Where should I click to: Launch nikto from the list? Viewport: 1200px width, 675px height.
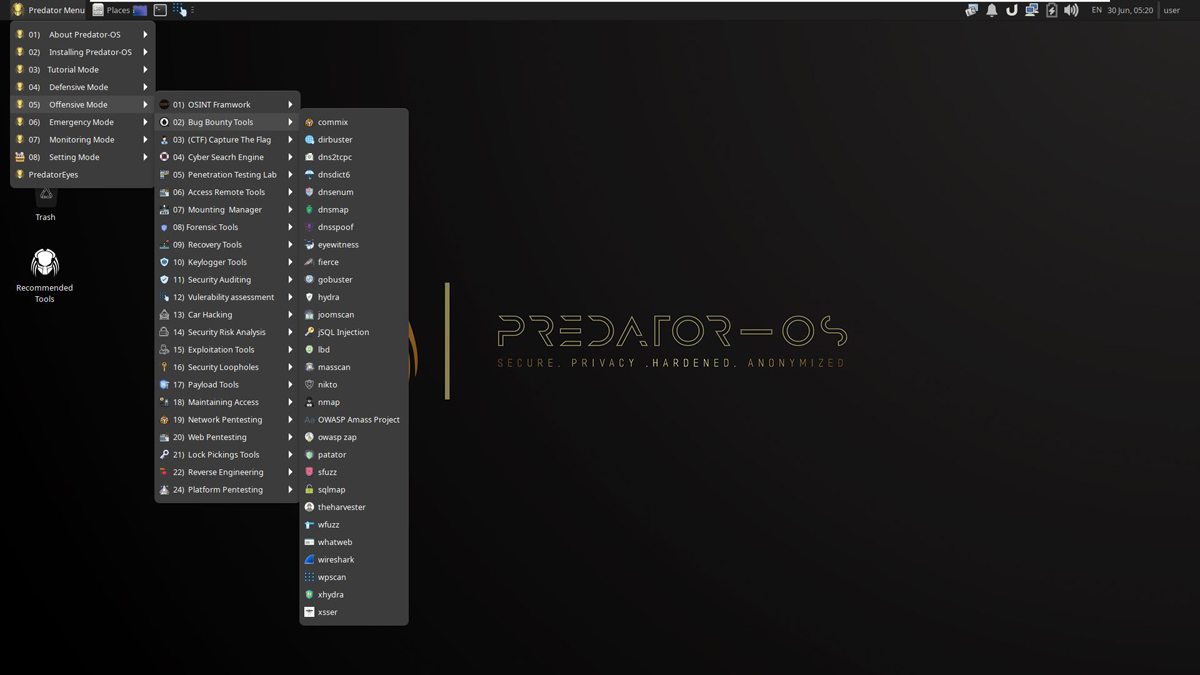[354, 385]
